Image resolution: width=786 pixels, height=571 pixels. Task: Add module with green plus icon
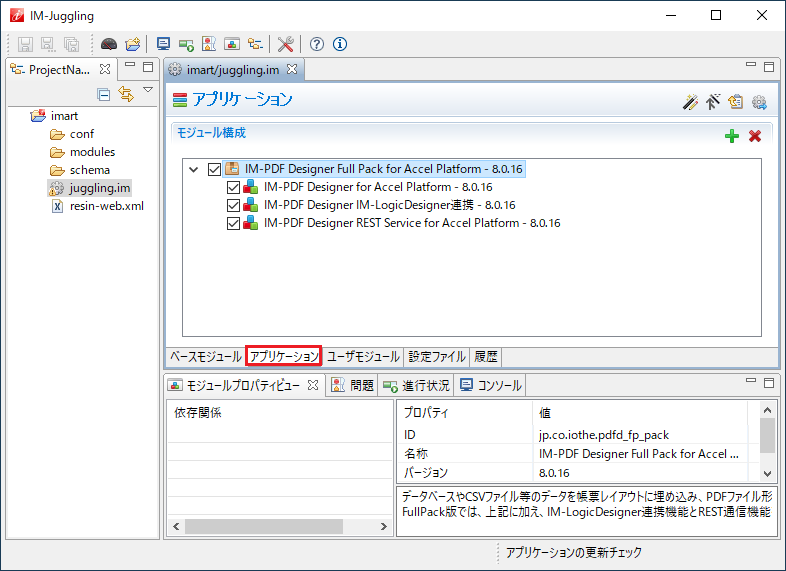(732, 136)
